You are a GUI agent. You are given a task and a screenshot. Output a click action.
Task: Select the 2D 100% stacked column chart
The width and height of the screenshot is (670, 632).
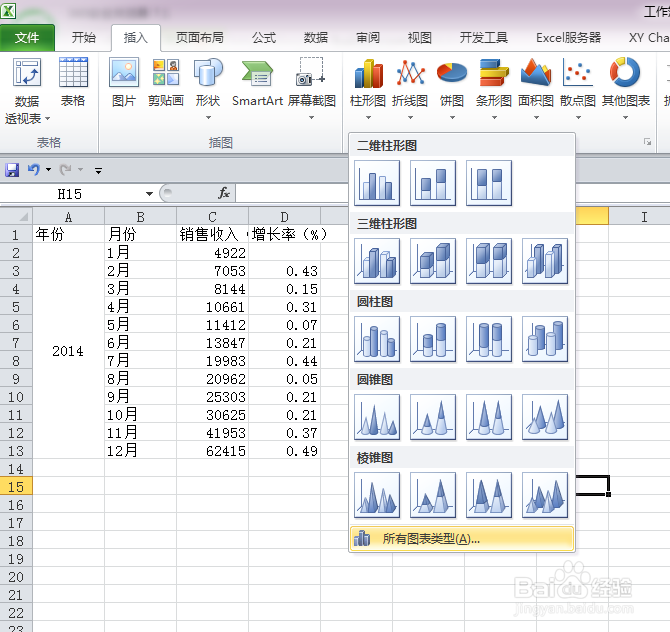click(x=489, y=183)
